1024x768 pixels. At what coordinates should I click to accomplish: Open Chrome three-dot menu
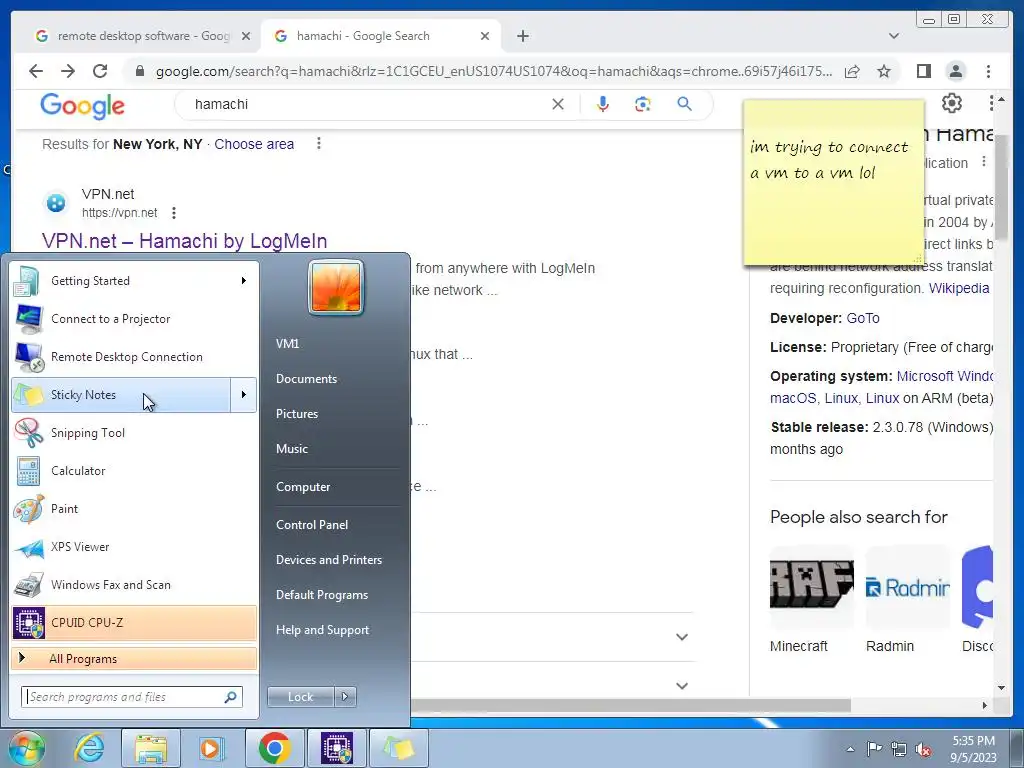coord(988,71)
